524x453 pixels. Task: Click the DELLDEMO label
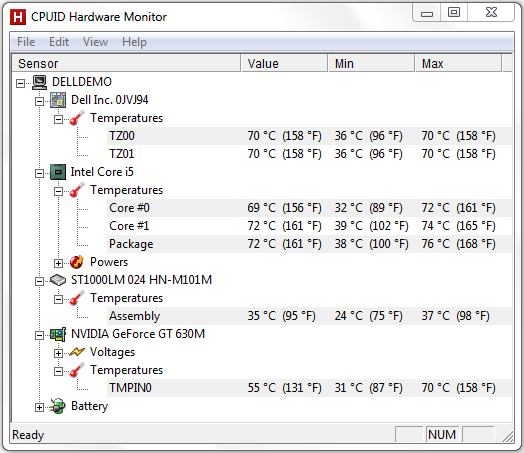click(x=82, y=82)
